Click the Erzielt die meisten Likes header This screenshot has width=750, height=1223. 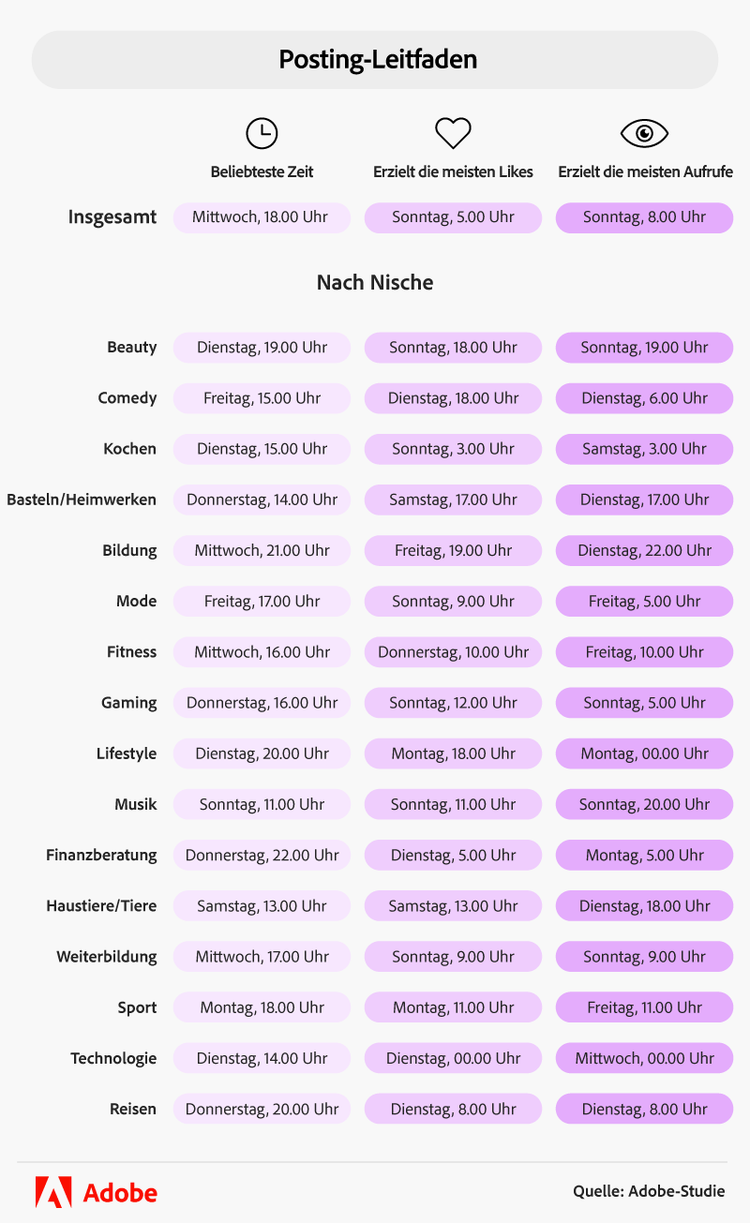[453, 172]
